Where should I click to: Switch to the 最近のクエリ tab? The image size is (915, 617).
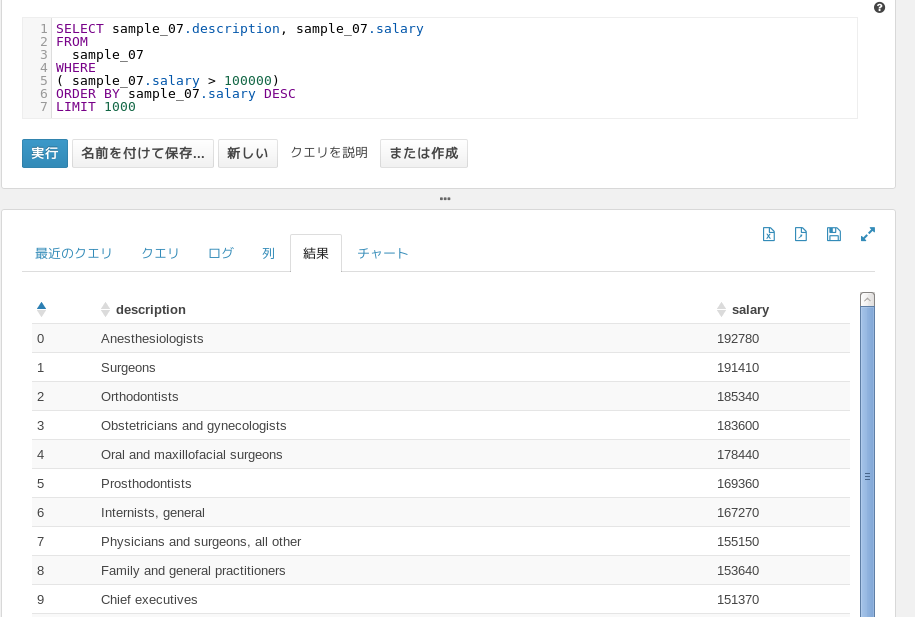tap(74, 253)
